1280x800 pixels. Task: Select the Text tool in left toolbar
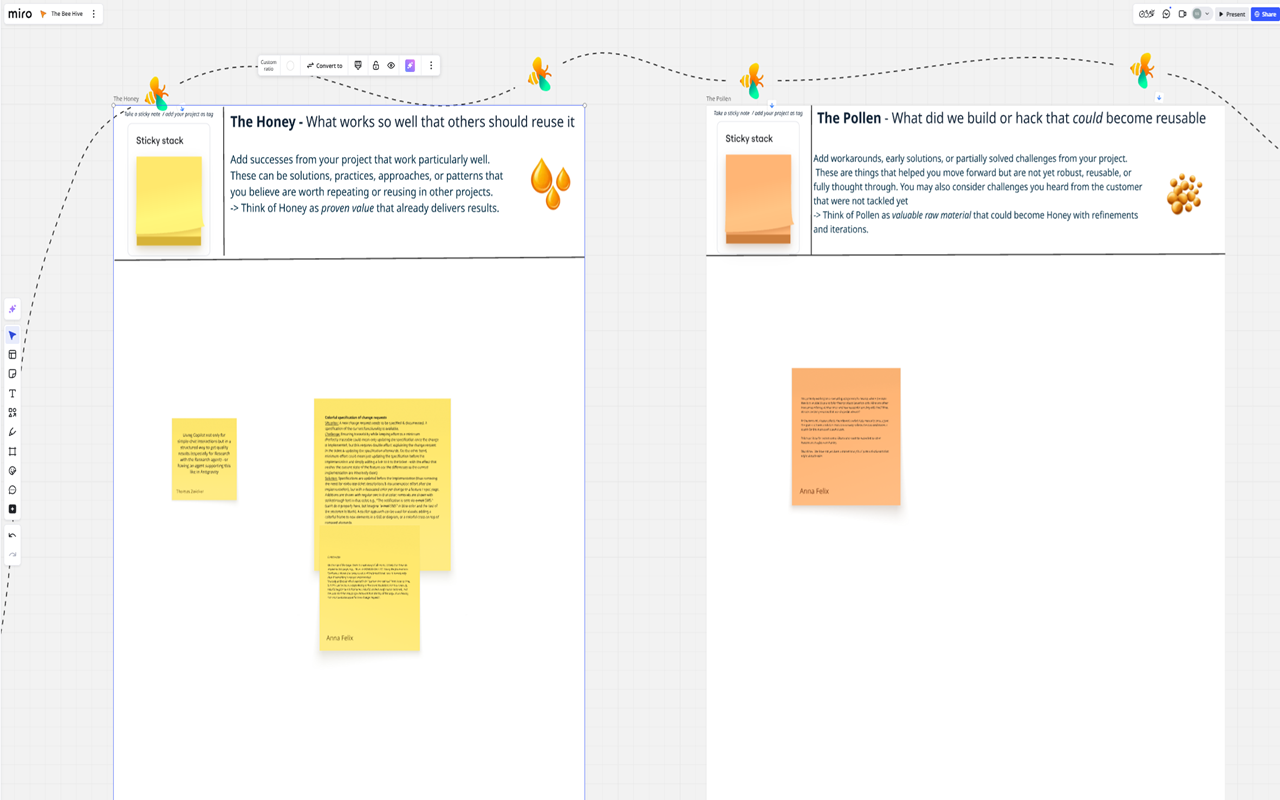[x=12, y=394]
